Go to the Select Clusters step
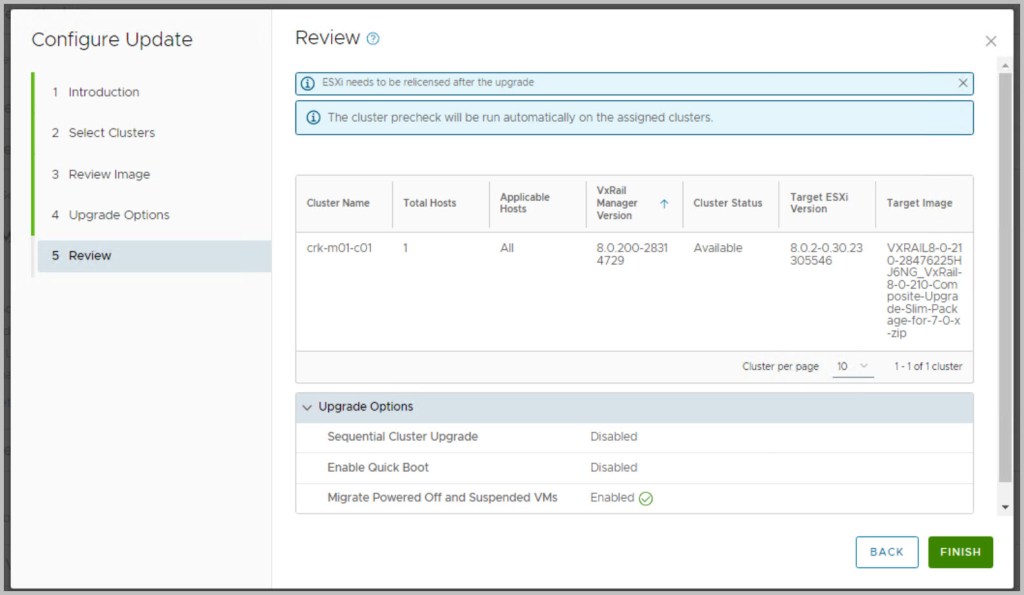Viewport: 1024px width, 595px height. (111, 133)
